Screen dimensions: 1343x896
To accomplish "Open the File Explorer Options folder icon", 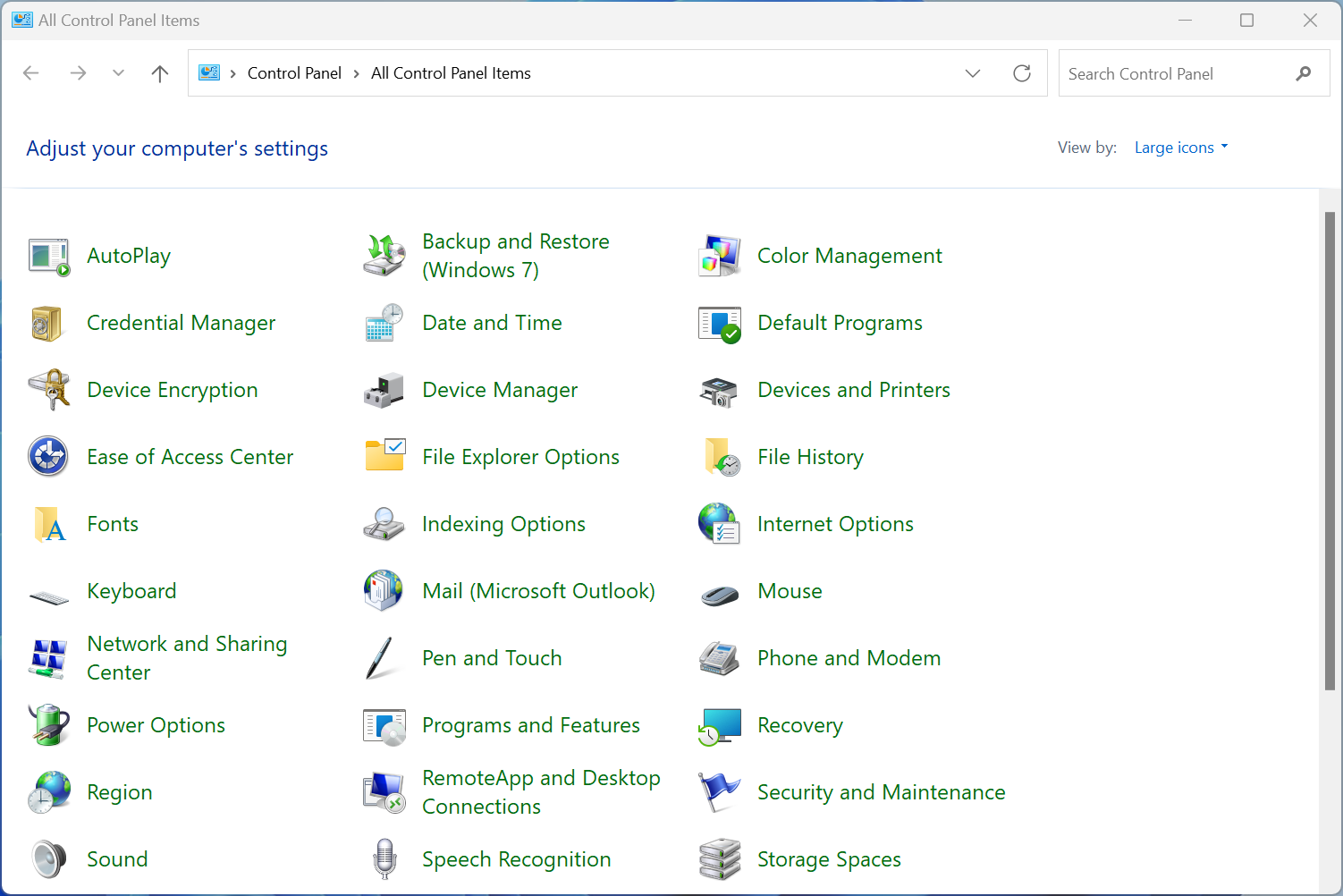I will coord(385,455).
